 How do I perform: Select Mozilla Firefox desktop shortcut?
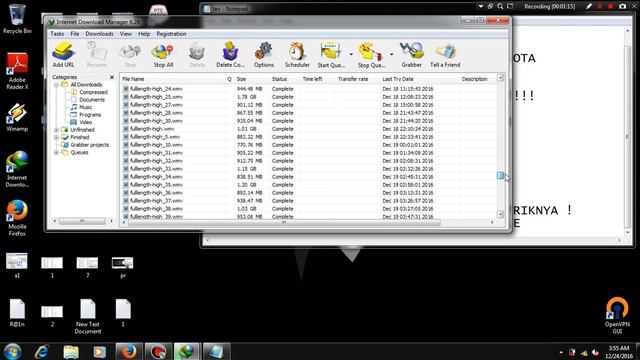[x=17, y=218]
